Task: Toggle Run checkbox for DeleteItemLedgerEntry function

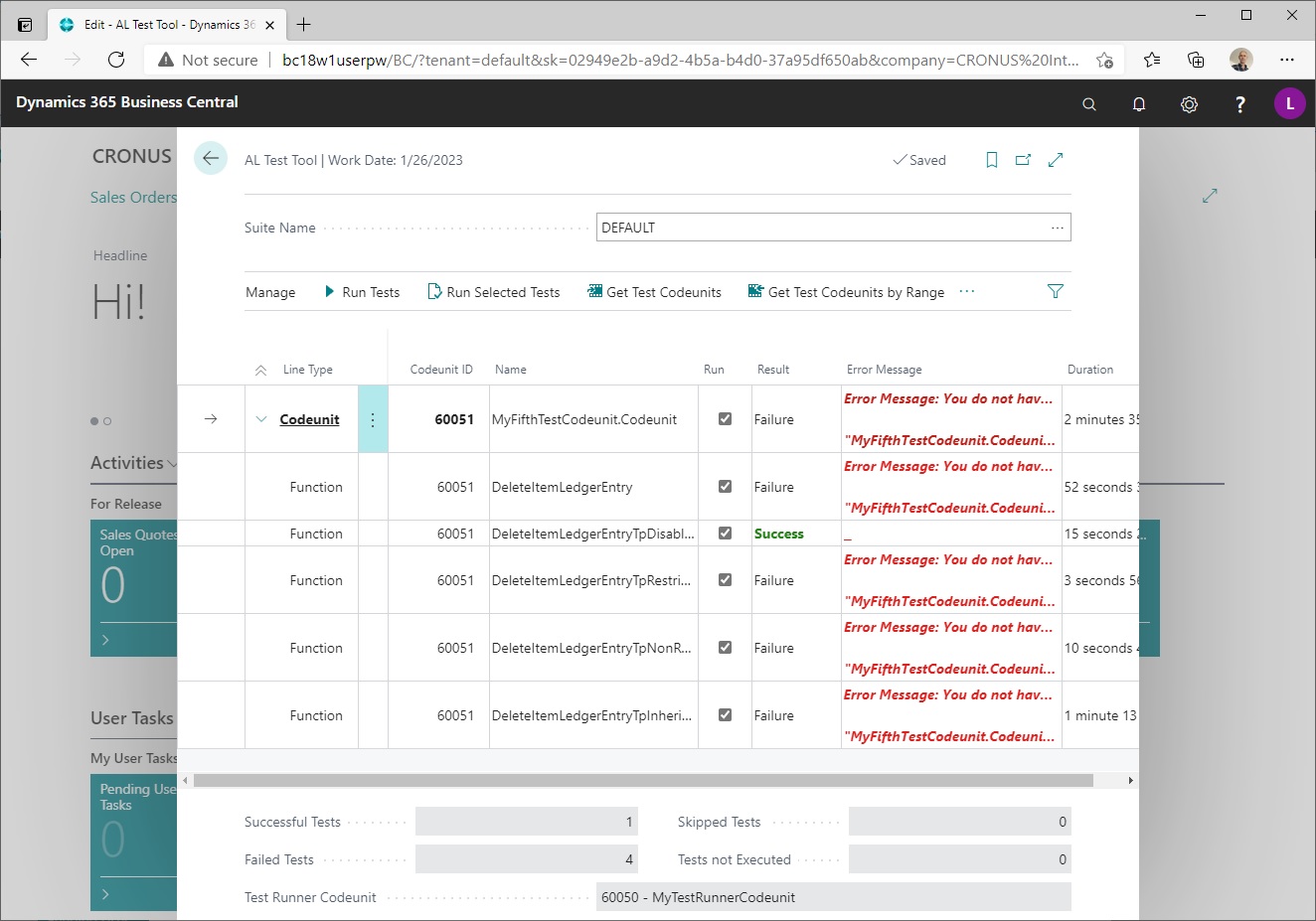Action: tap(725, 487)
